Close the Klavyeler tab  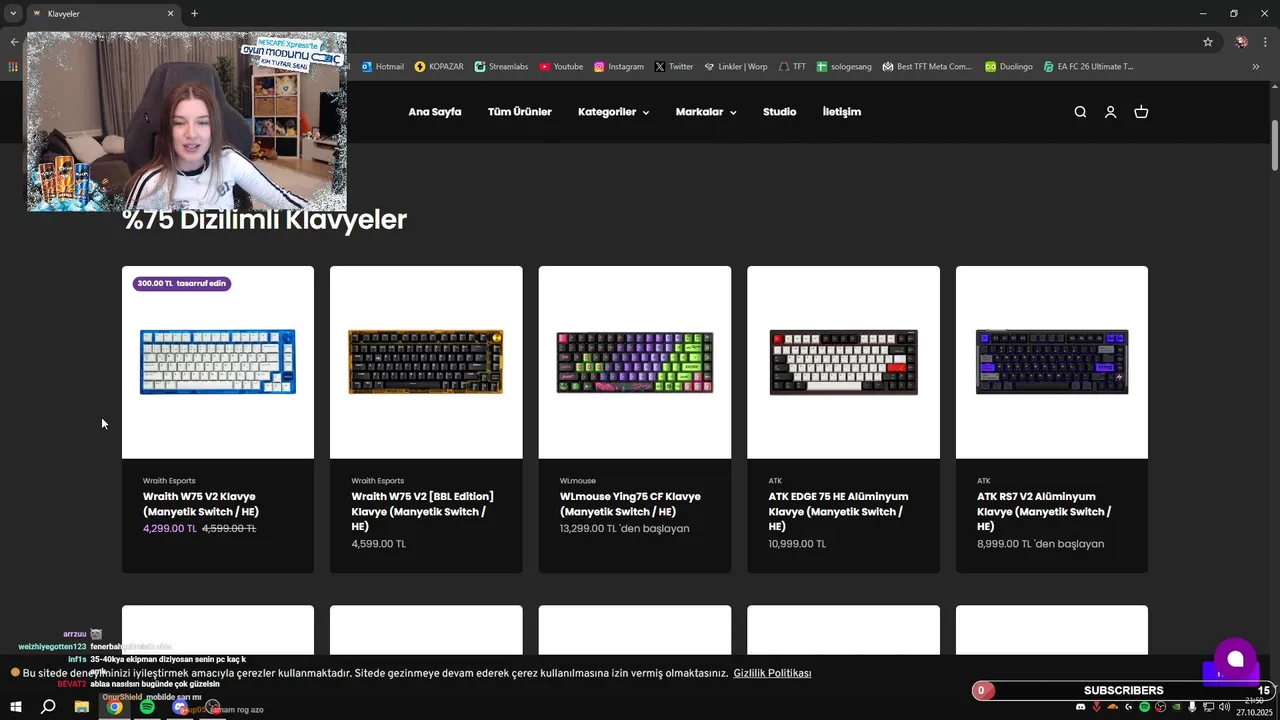170,13
